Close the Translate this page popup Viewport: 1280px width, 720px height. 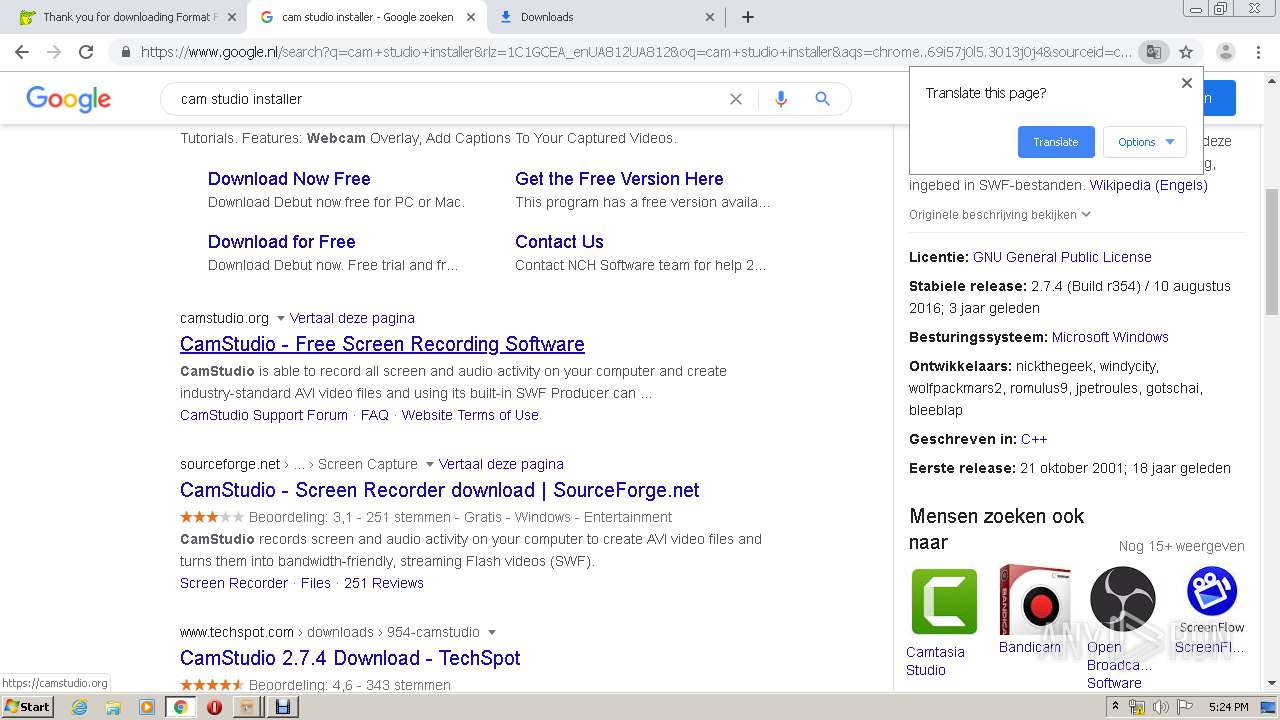tap(1187, 83)
